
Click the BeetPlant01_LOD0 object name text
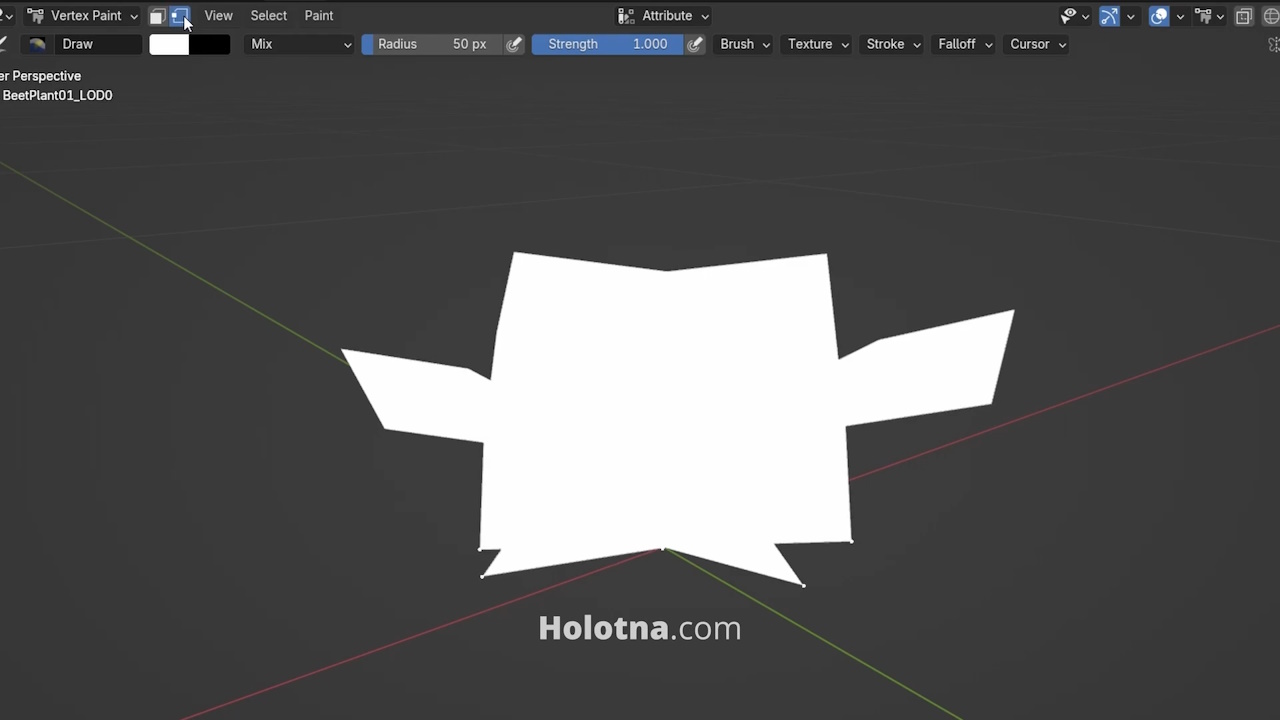57,96
